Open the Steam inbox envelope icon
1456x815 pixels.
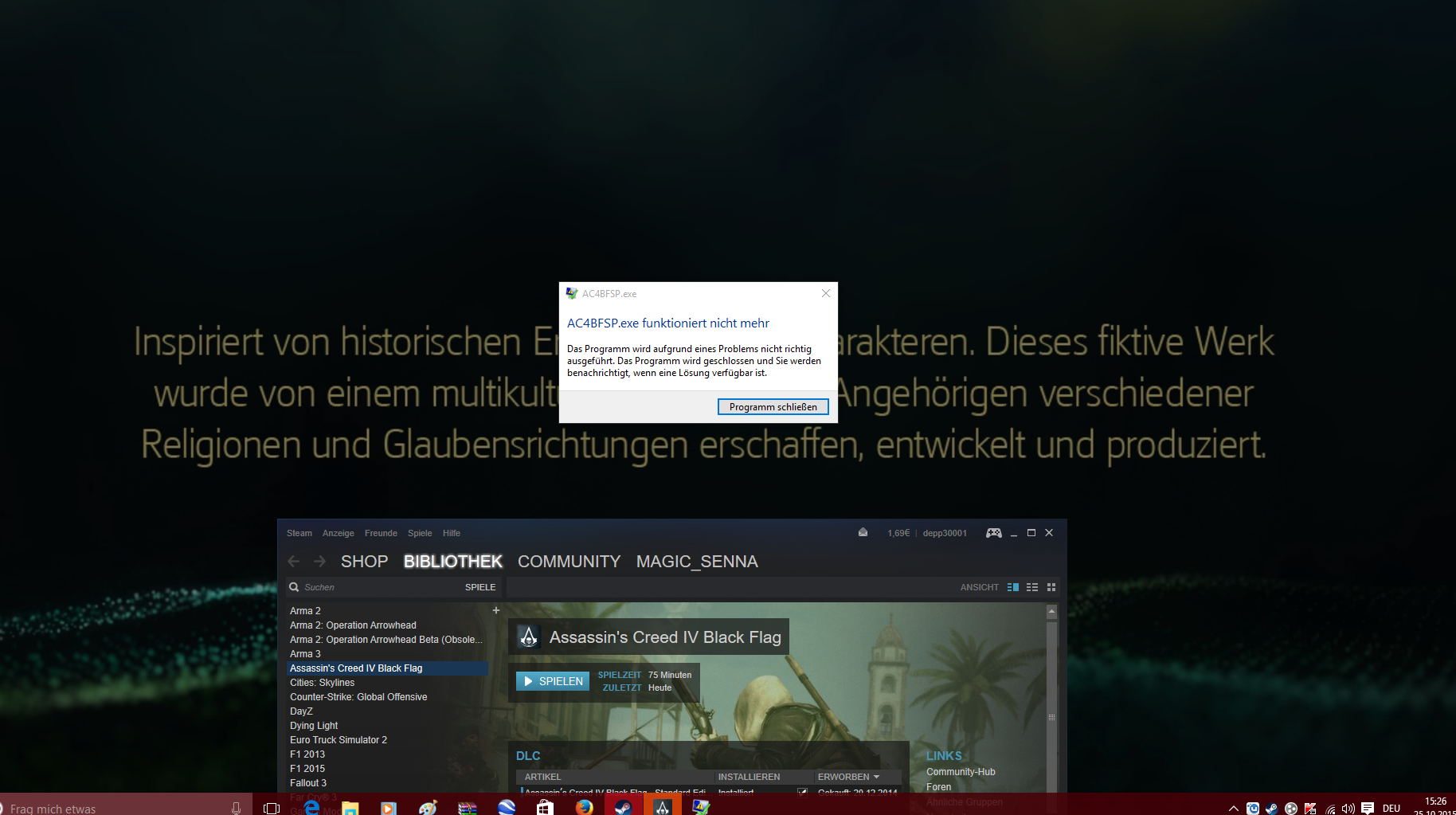pos(863,532)
